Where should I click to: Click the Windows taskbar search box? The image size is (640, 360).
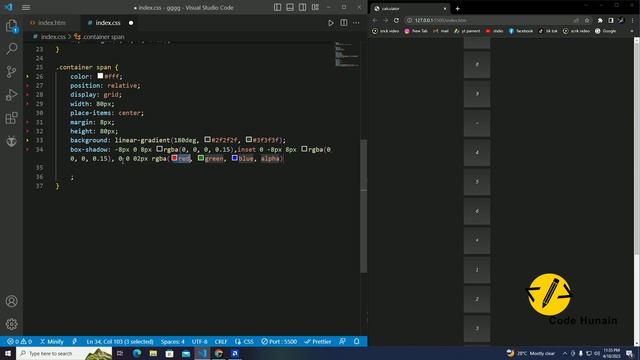[x=64, y=353]
